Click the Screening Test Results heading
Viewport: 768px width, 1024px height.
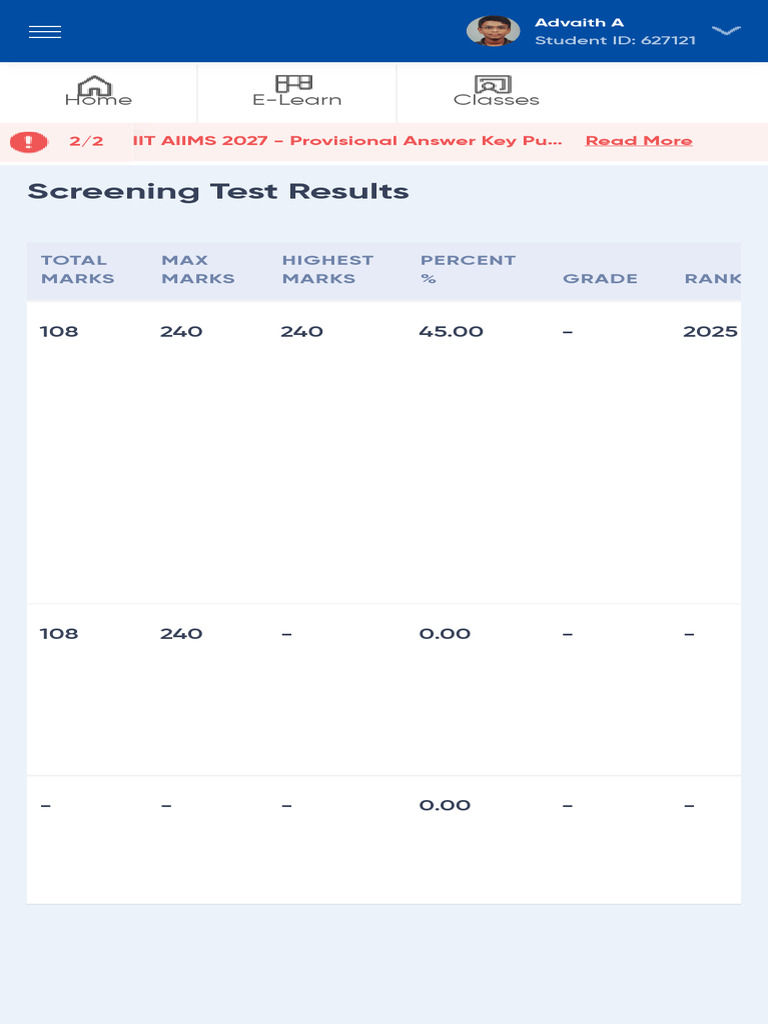(218, 191)
